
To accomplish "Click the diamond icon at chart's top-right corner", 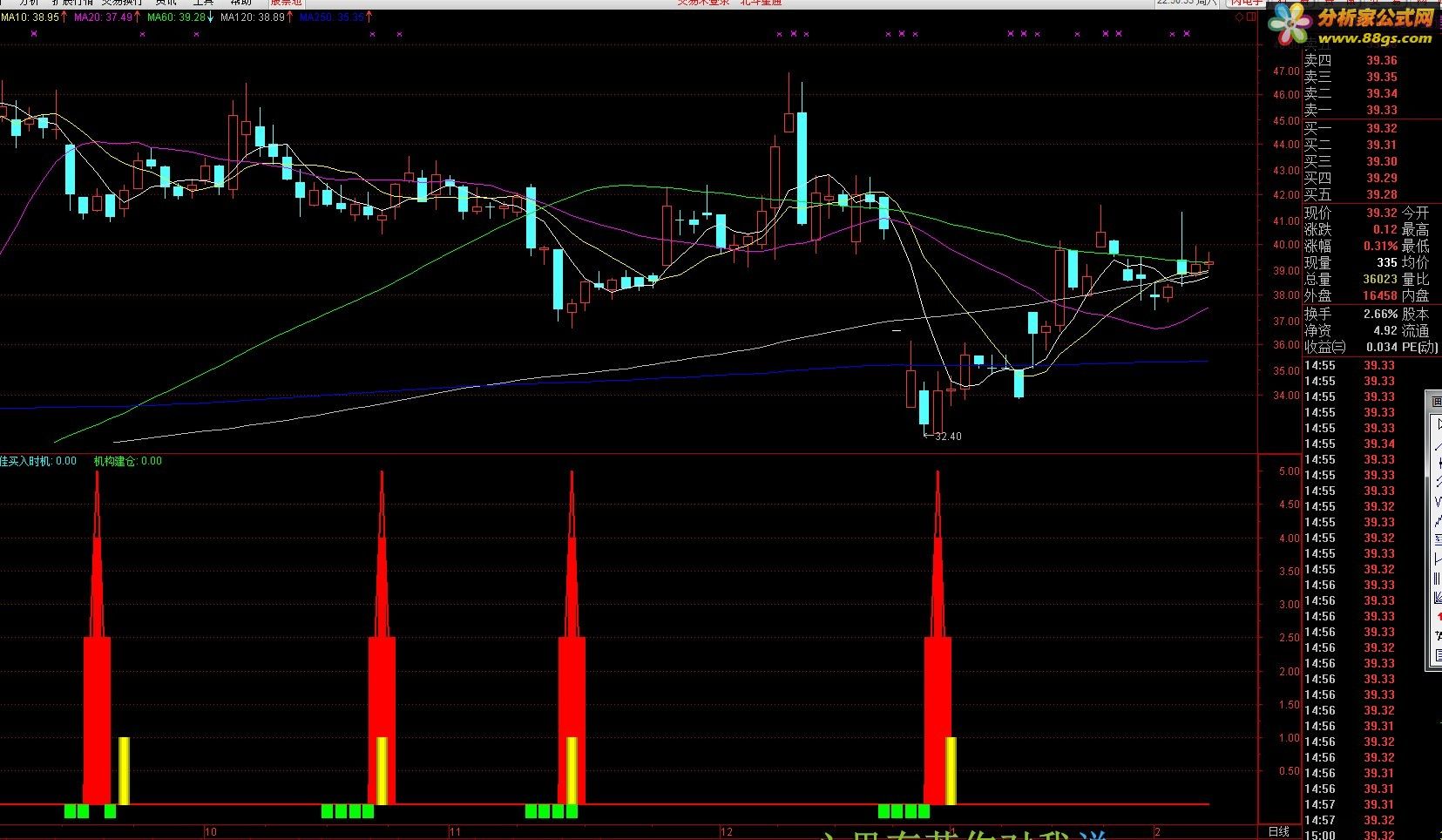I will pyautogui.click(x=1240, y=17).
